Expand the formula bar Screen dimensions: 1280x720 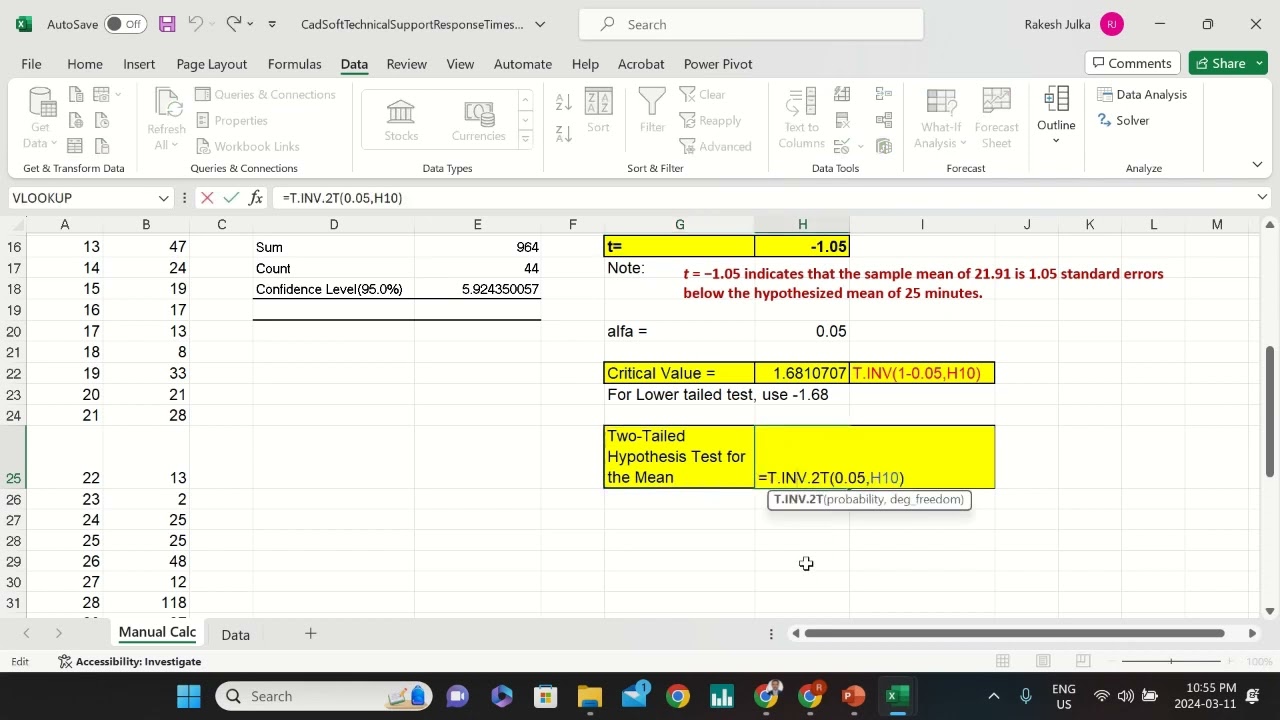(1262, 198)
